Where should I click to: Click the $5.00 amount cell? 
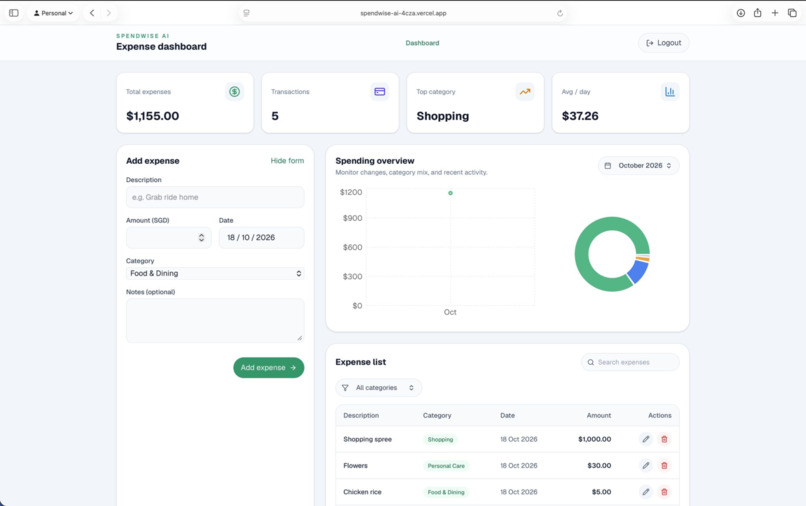[x=601, y=492]
